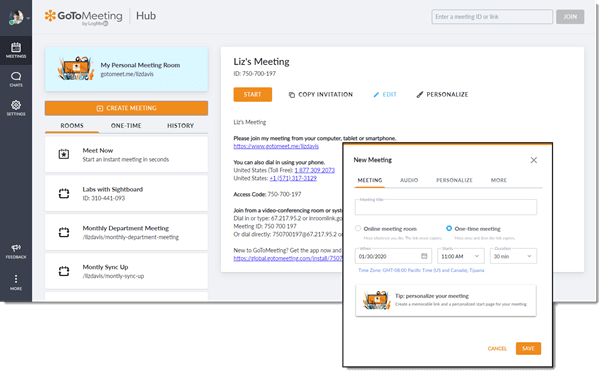Image resolution: width=600 pixels, height=371 pixels.
Task: Expand the profile avatar dropdown arrow
Action: [28, 18]
